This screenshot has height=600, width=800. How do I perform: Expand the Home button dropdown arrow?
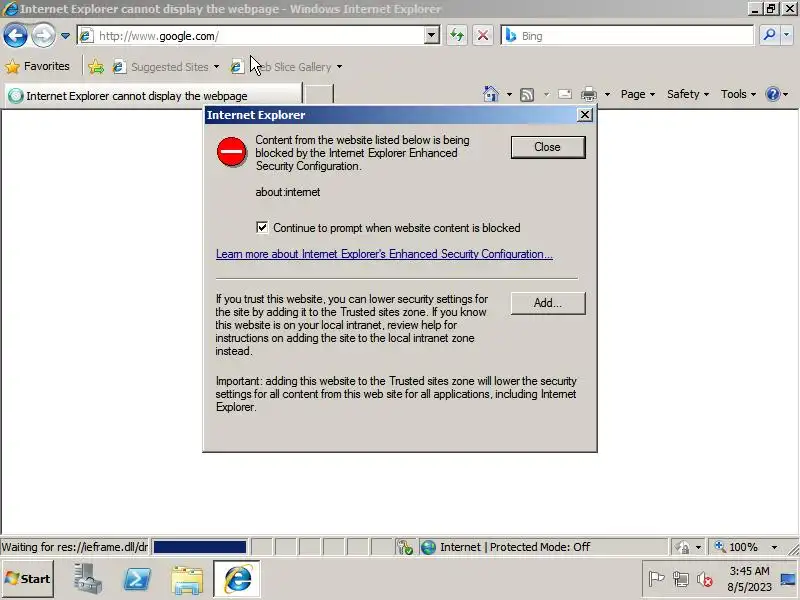pyautogui.click(x=509, y=94)
